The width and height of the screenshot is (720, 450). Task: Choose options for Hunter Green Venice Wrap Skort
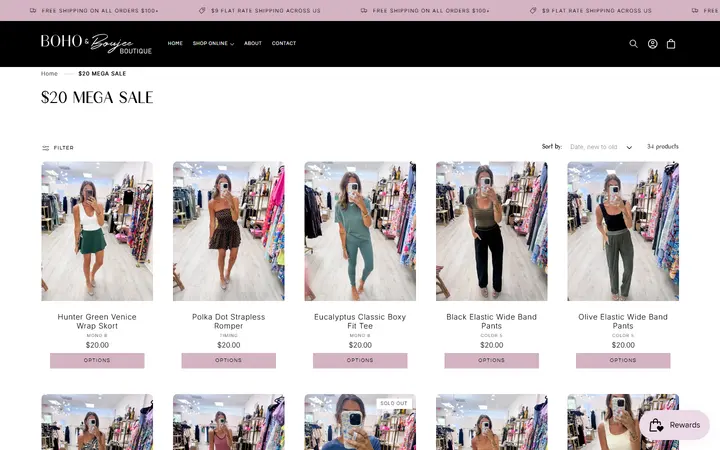pos(97,360)
